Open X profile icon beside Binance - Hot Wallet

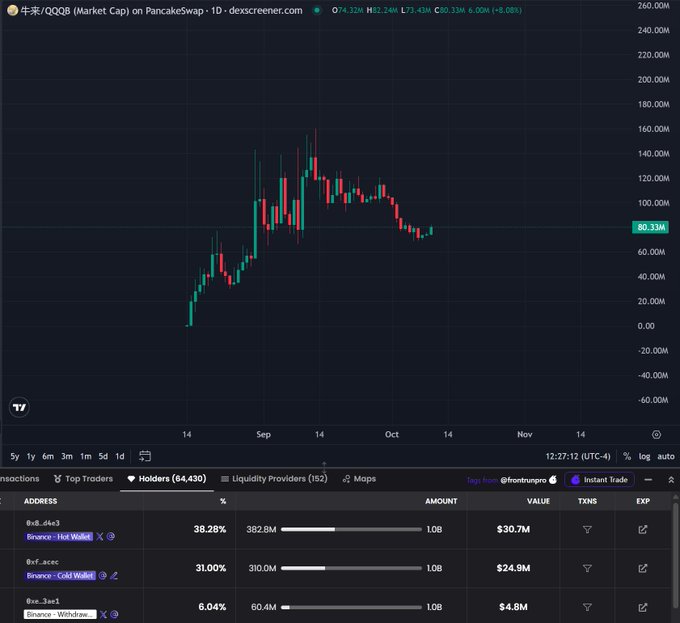point(100,537)
